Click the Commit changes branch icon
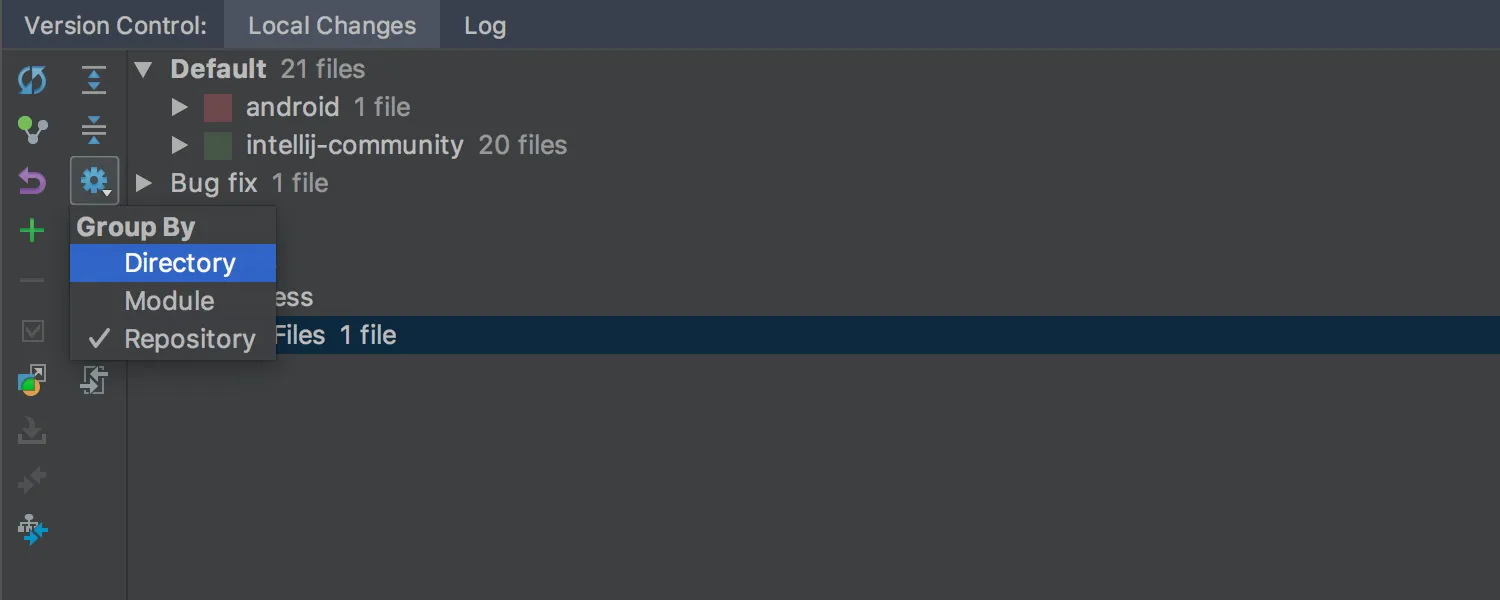 [32, 130]
